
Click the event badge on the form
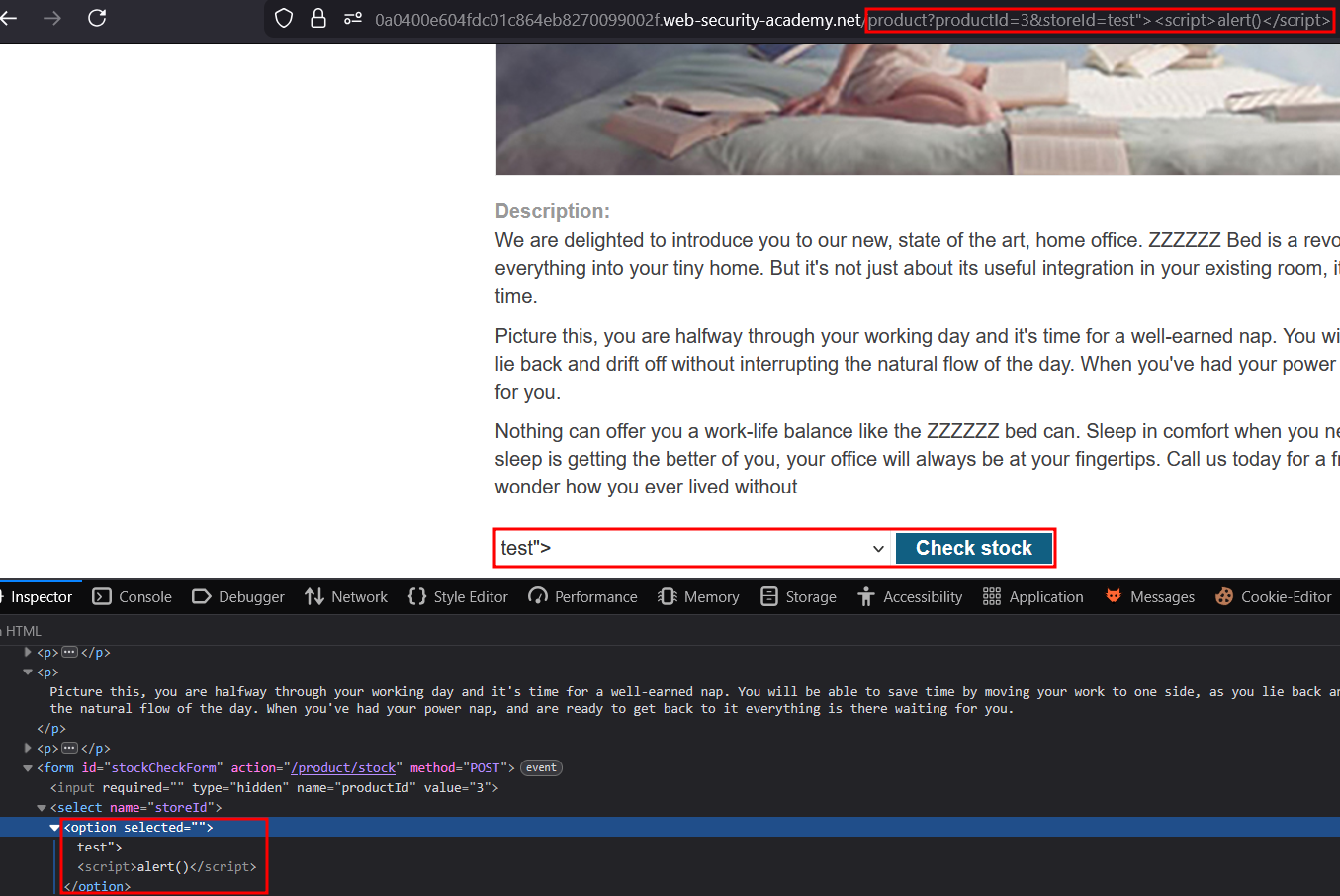point(541,768)
